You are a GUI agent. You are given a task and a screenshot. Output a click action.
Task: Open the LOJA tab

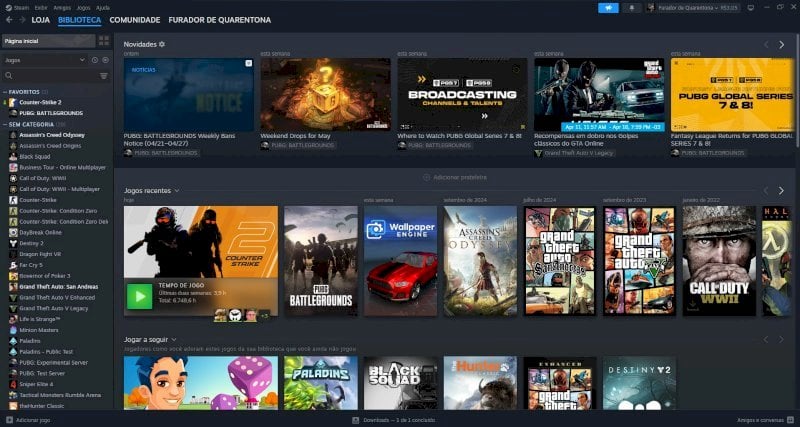point(40,20)
